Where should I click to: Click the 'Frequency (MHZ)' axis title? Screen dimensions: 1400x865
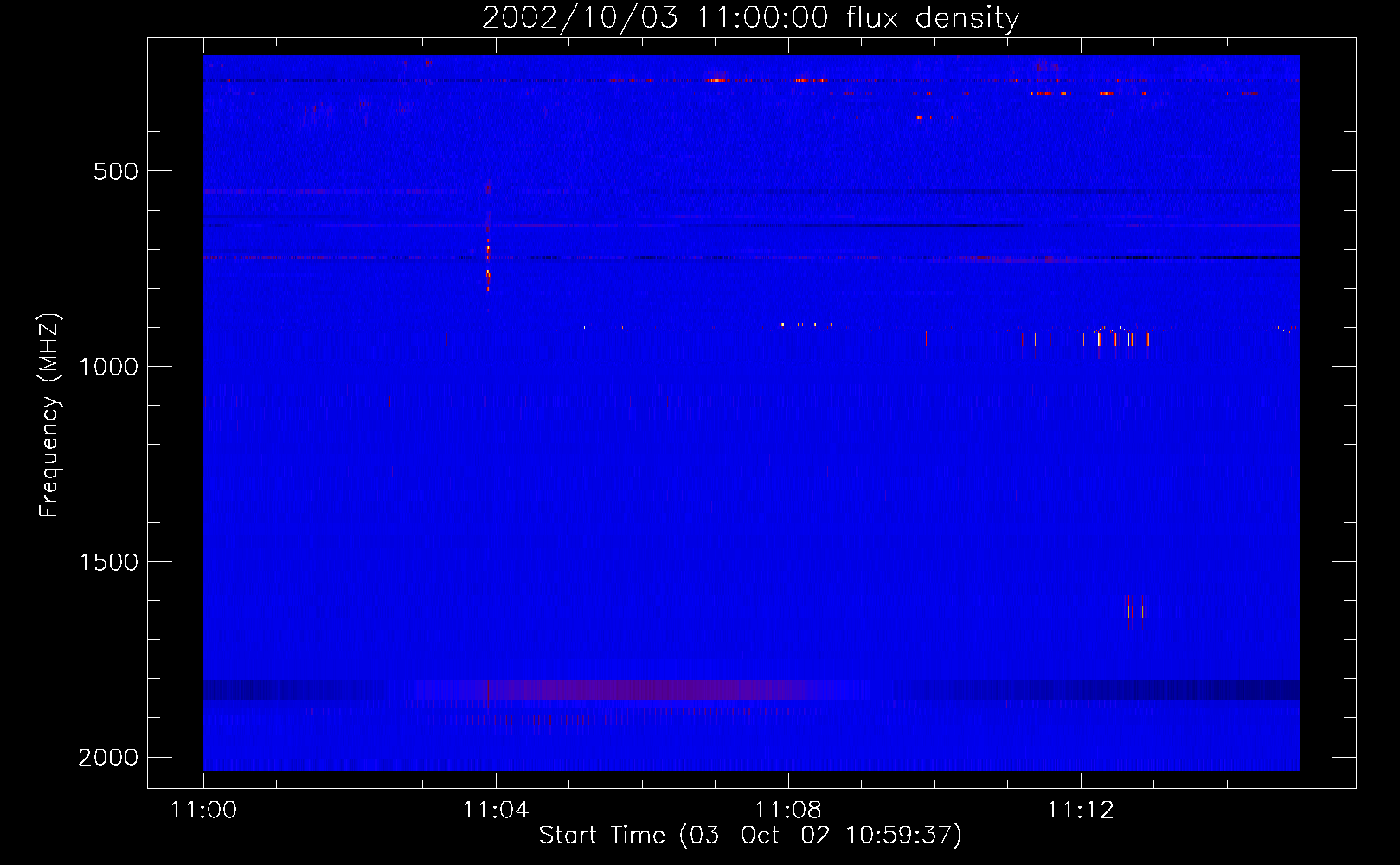tap(49, 415)
